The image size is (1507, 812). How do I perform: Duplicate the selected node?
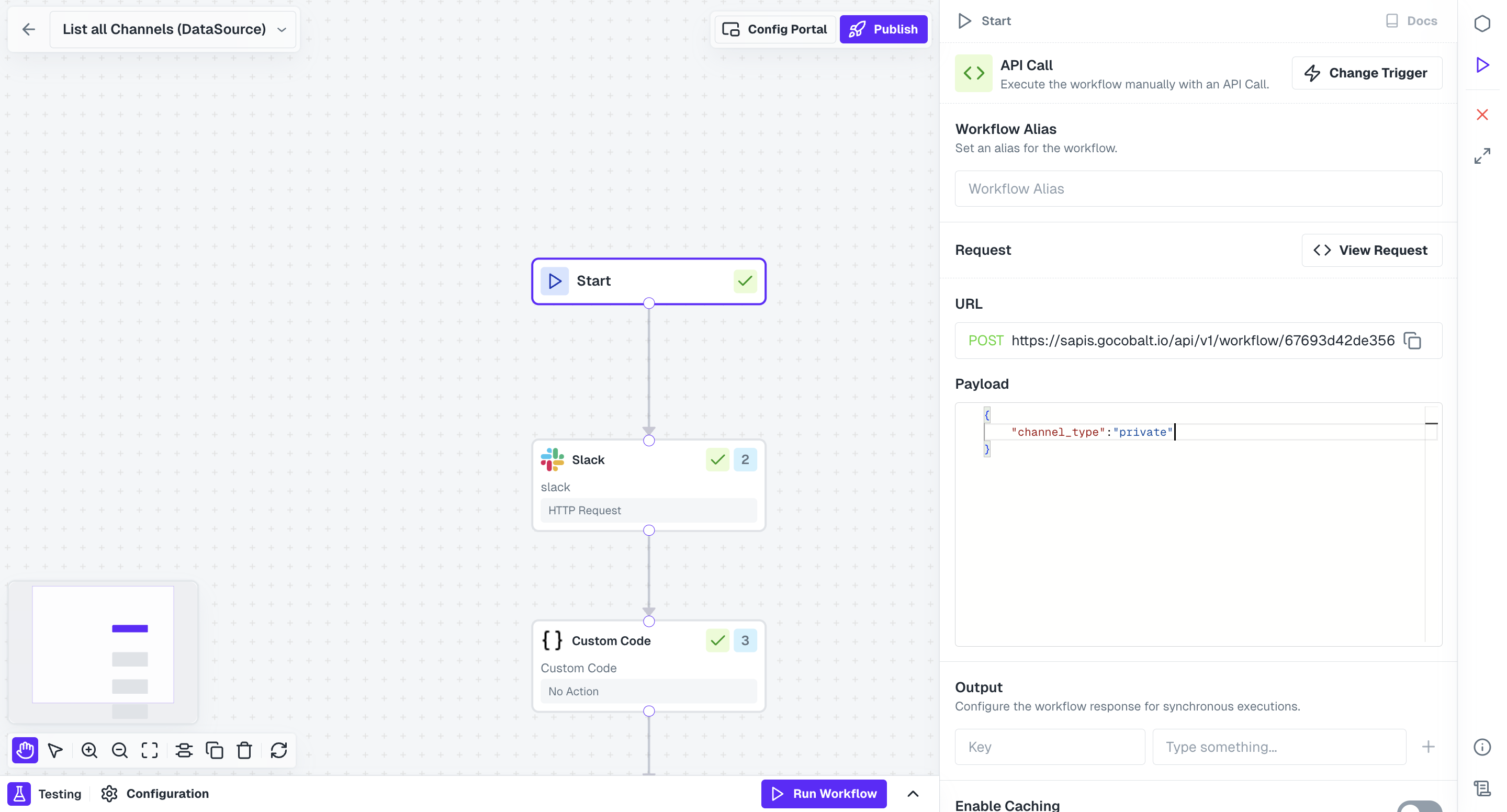[214, 750]
